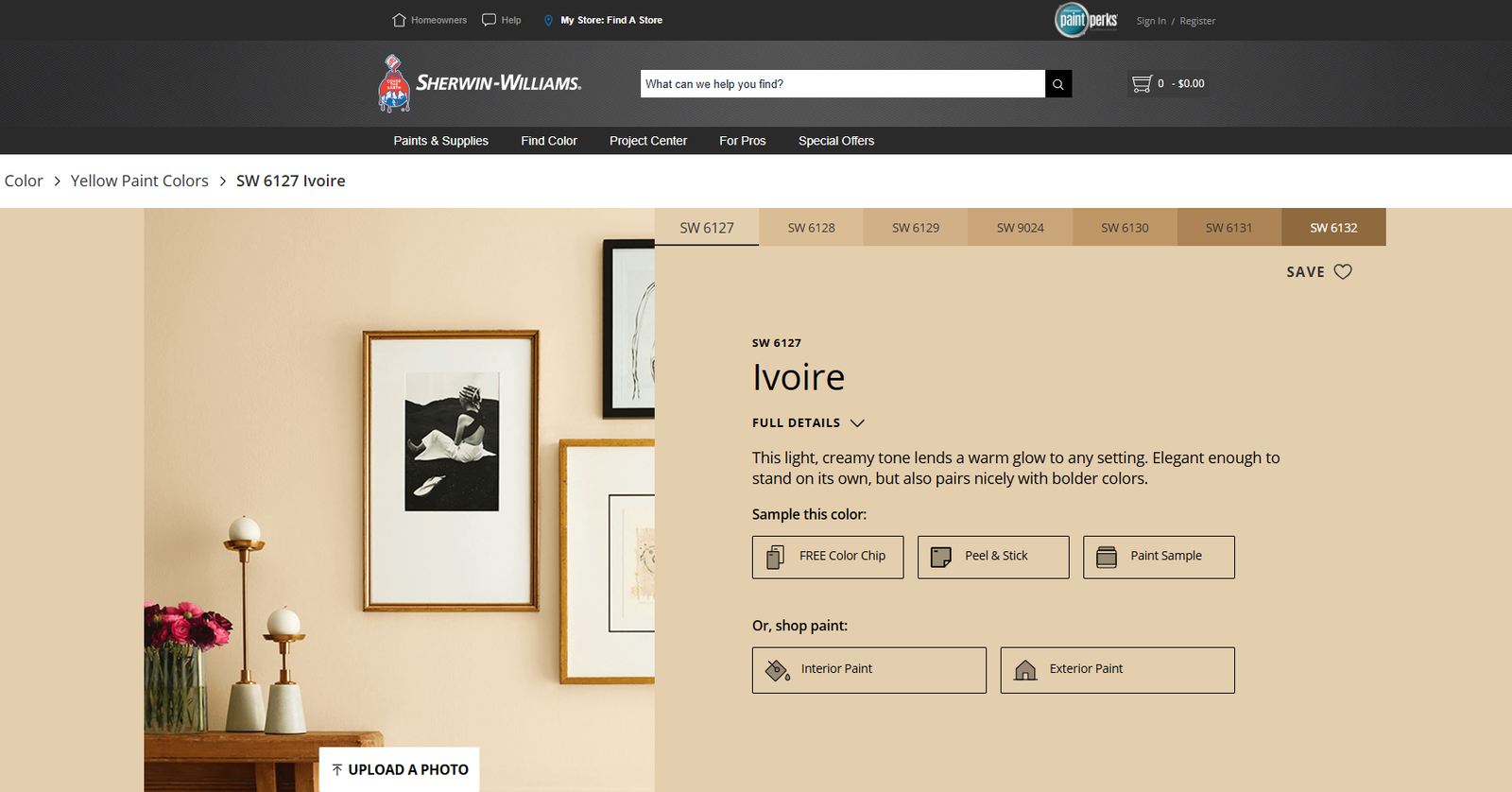Focus the 'What can we help you find?' search box
Viewport: 1512px width, 792px height.
pyautogui.click(x=843, y=84)
